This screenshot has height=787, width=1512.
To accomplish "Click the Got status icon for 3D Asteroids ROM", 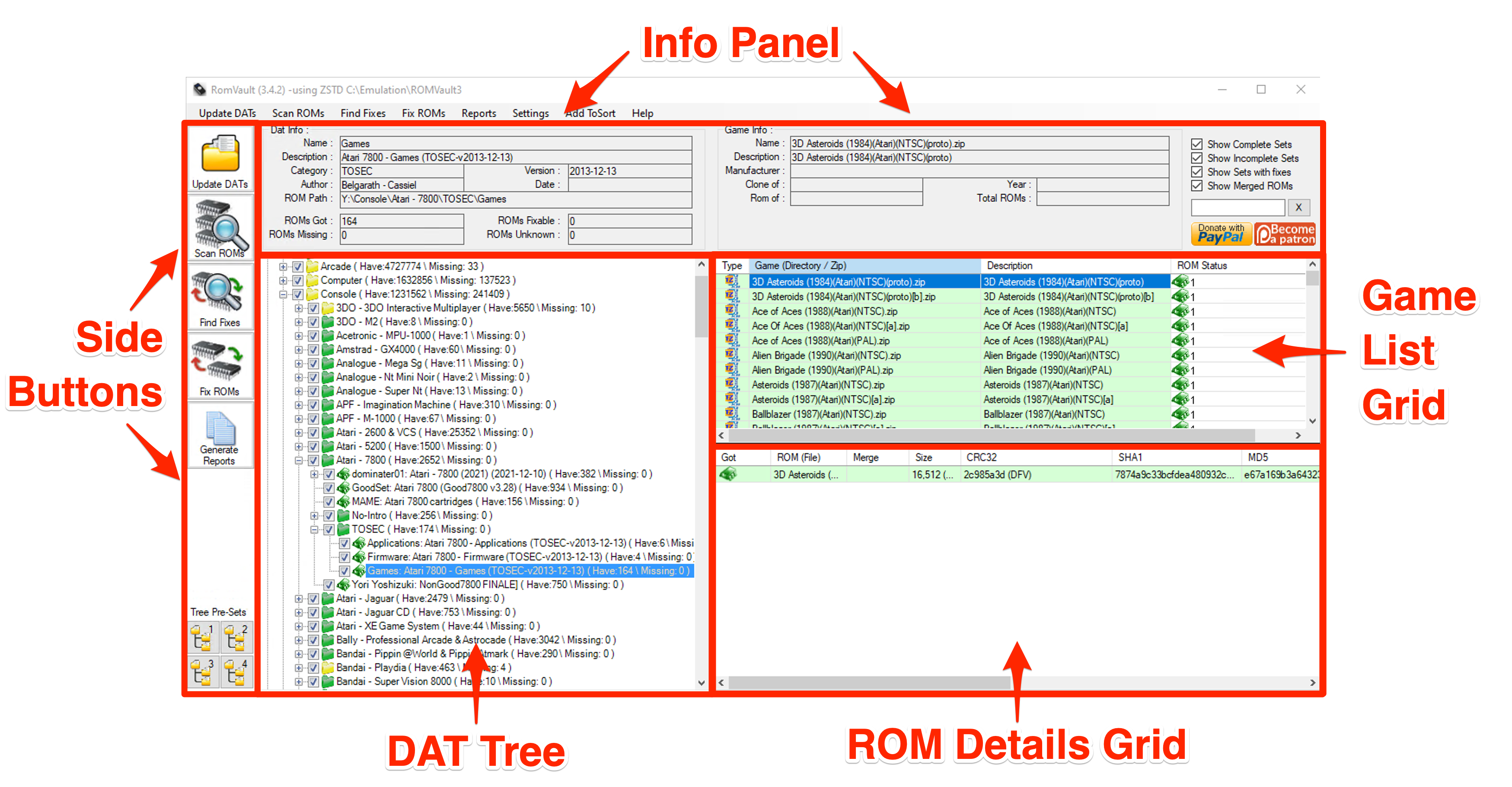I will coord(728,473).
